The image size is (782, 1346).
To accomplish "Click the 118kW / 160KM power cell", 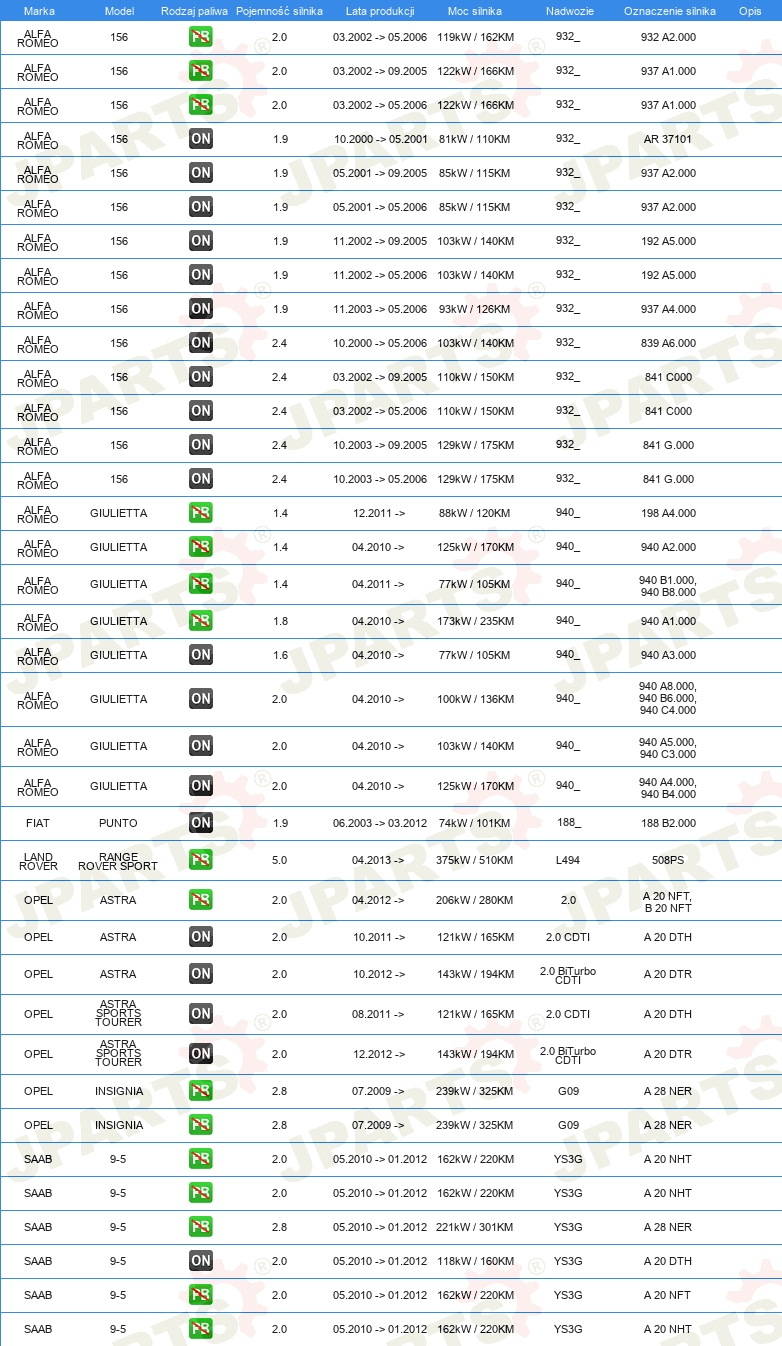I will point(474,1261).
